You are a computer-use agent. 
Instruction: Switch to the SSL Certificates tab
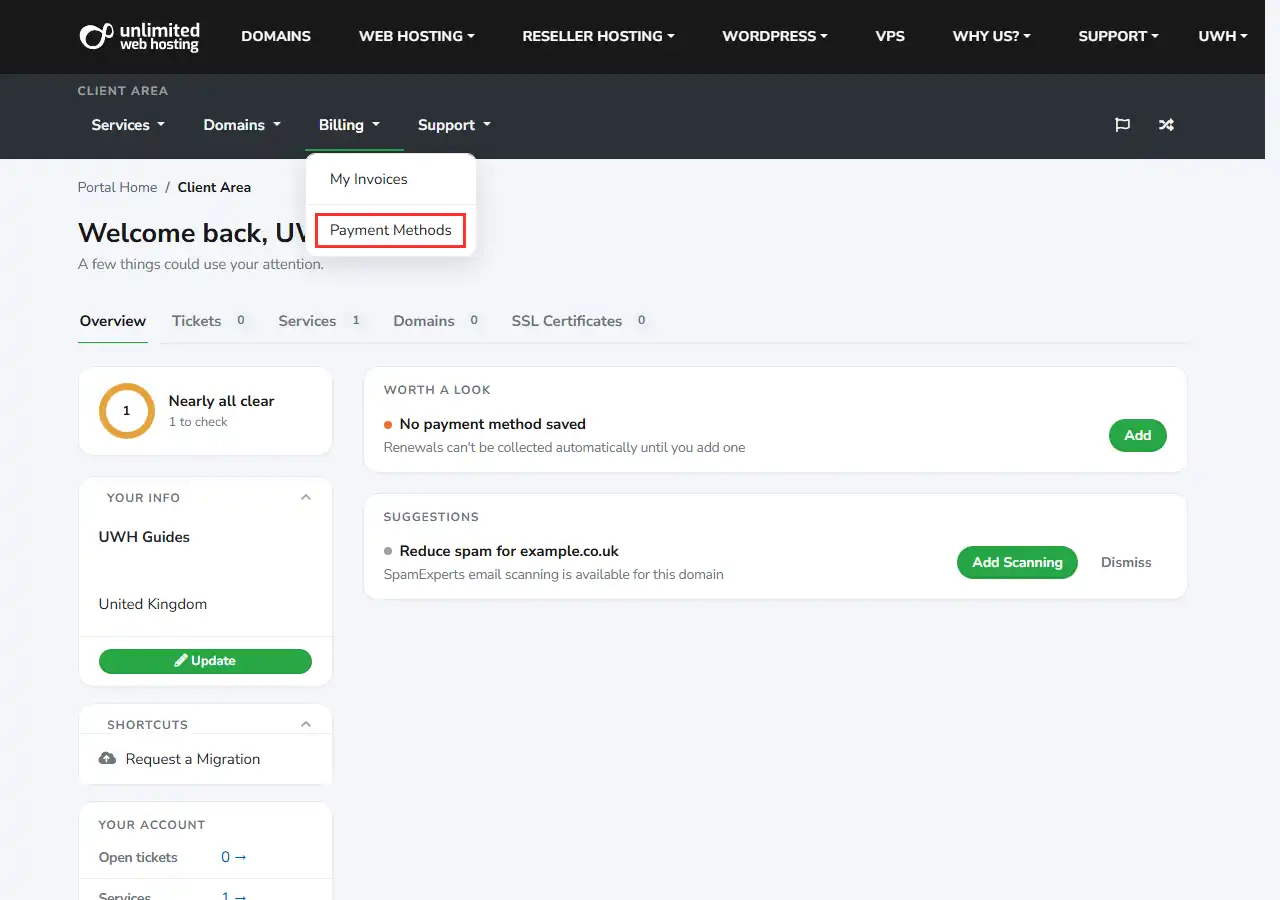[580, 321]
